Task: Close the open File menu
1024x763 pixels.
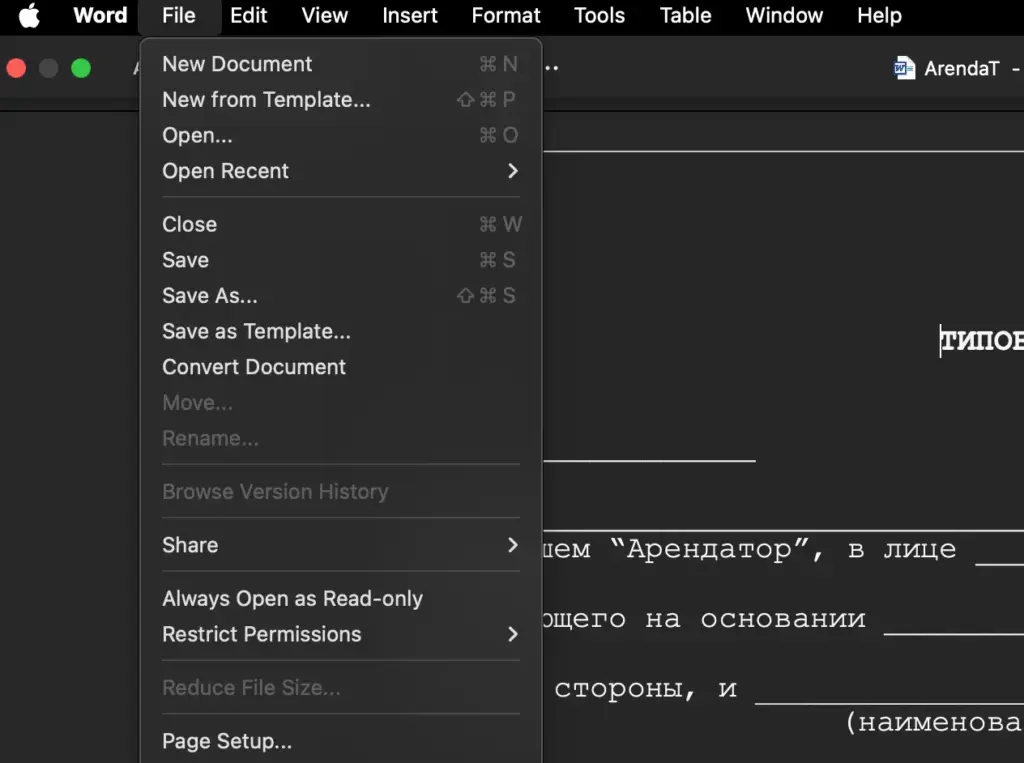Action: (178, 15)
